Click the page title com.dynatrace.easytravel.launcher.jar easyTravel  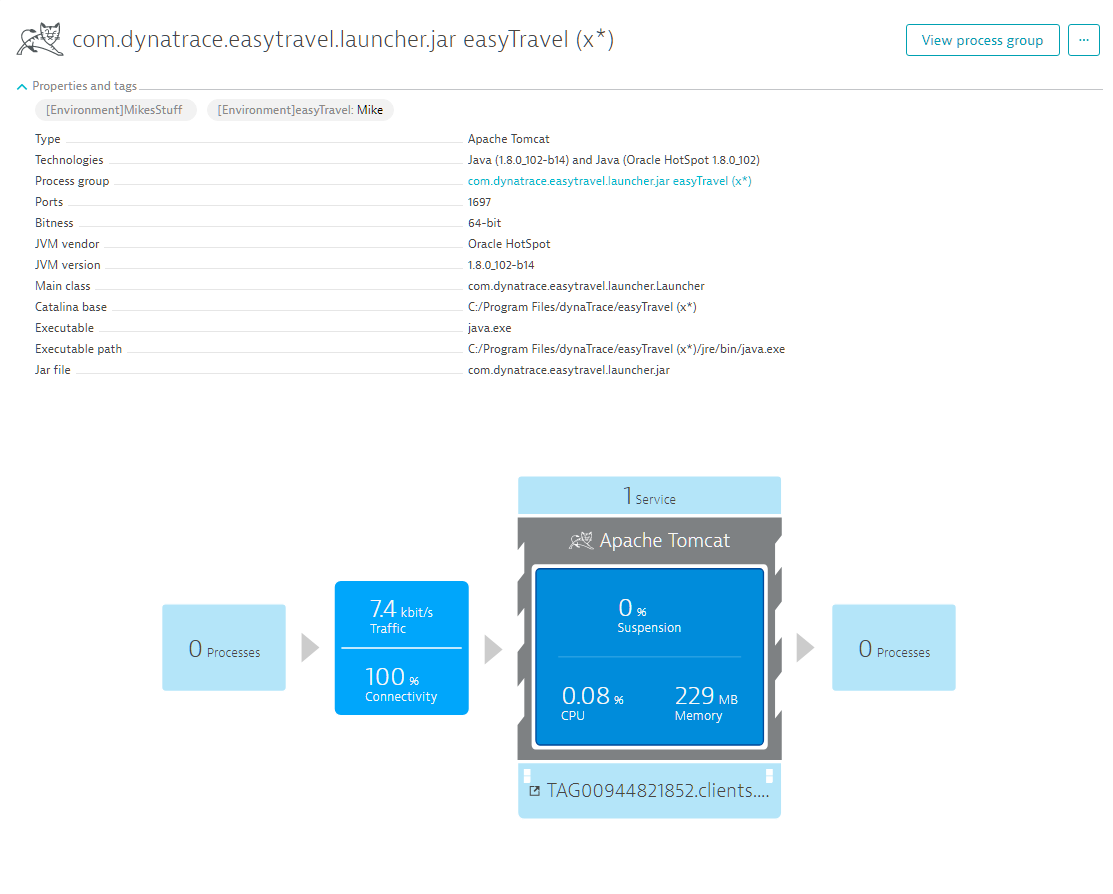[x=343, y=40]
